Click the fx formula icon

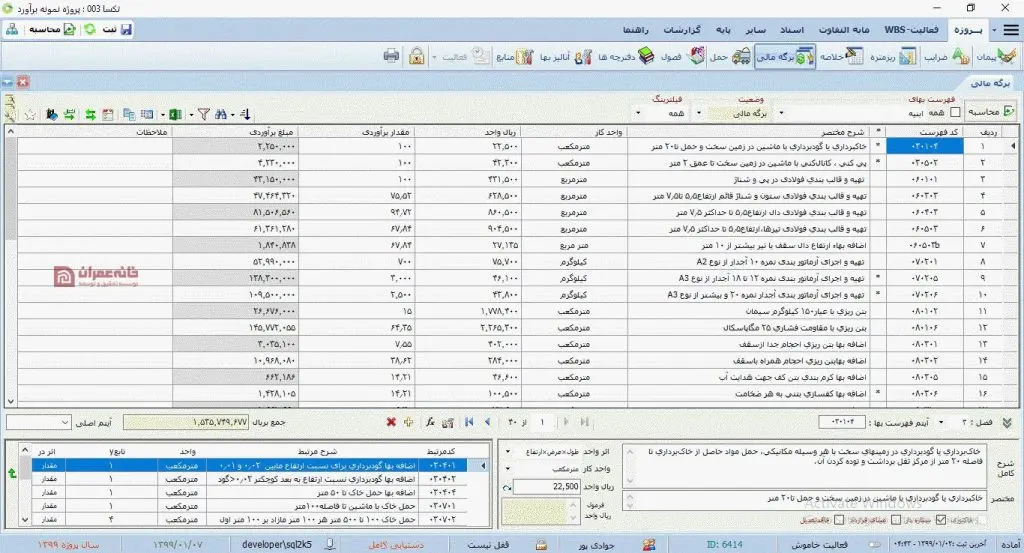point(430,422)
